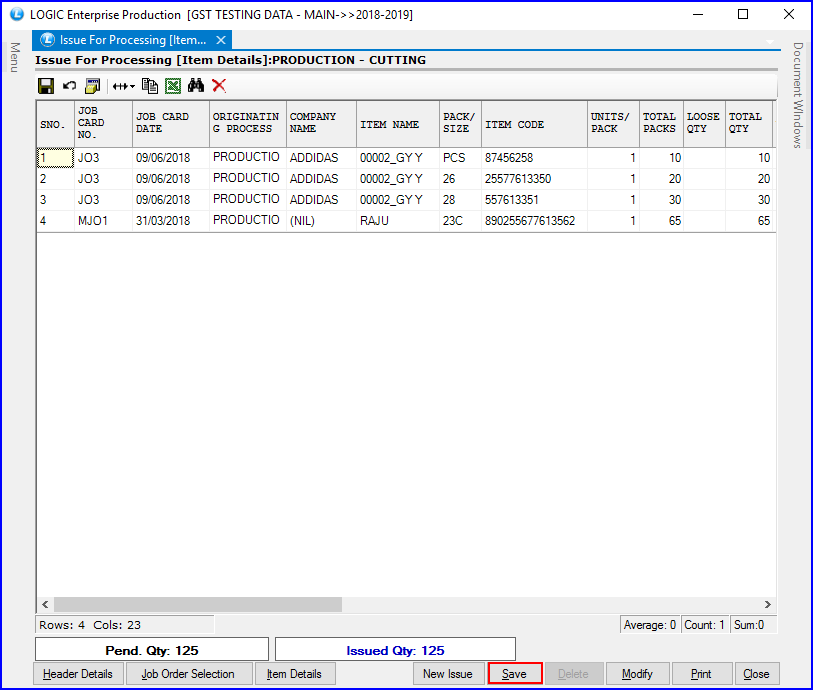Image resolution: width=813 pixels, height=690 pixels.
Task: Click the horizontal scrollbar thumb
Action: tap(198, 604)
